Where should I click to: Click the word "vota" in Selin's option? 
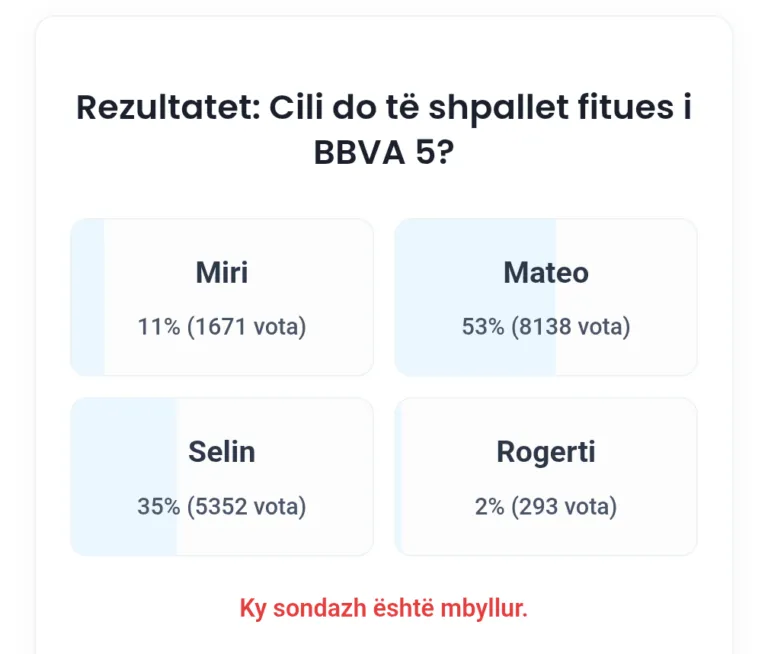point(279,506)
